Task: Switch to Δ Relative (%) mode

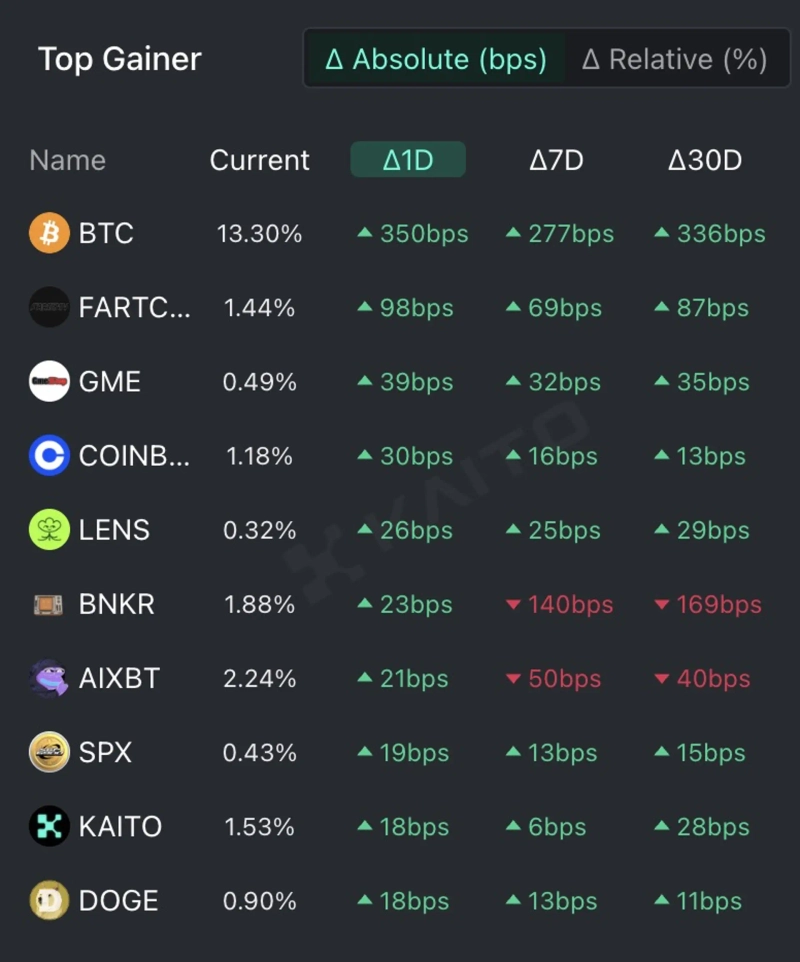Action: pos(674,59)
